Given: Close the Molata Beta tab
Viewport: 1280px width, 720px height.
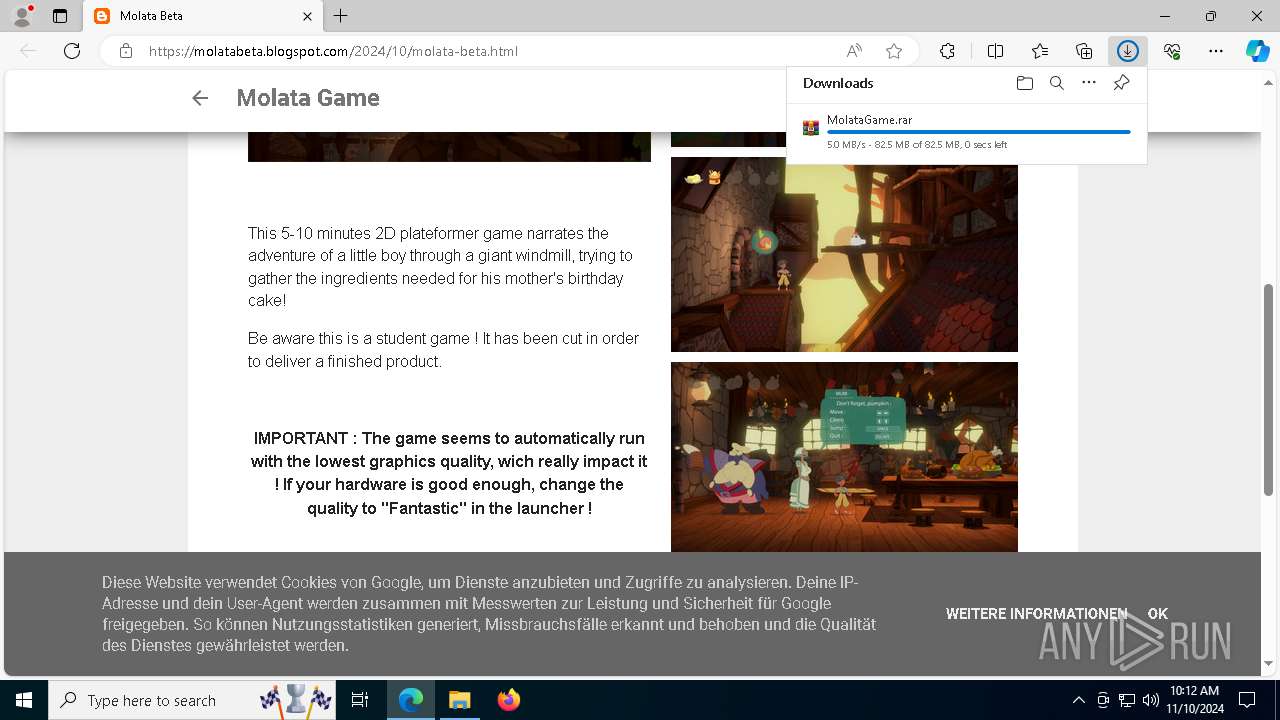Looking at the screenshot, I should coord(308,16).
